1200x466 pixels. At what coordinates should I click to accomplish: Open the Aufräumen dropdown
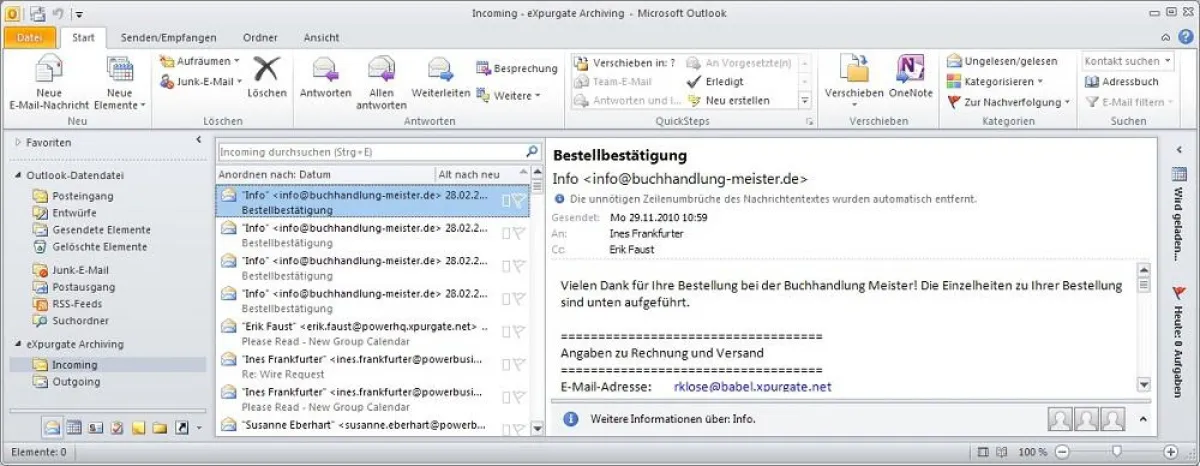click(200, 61)
